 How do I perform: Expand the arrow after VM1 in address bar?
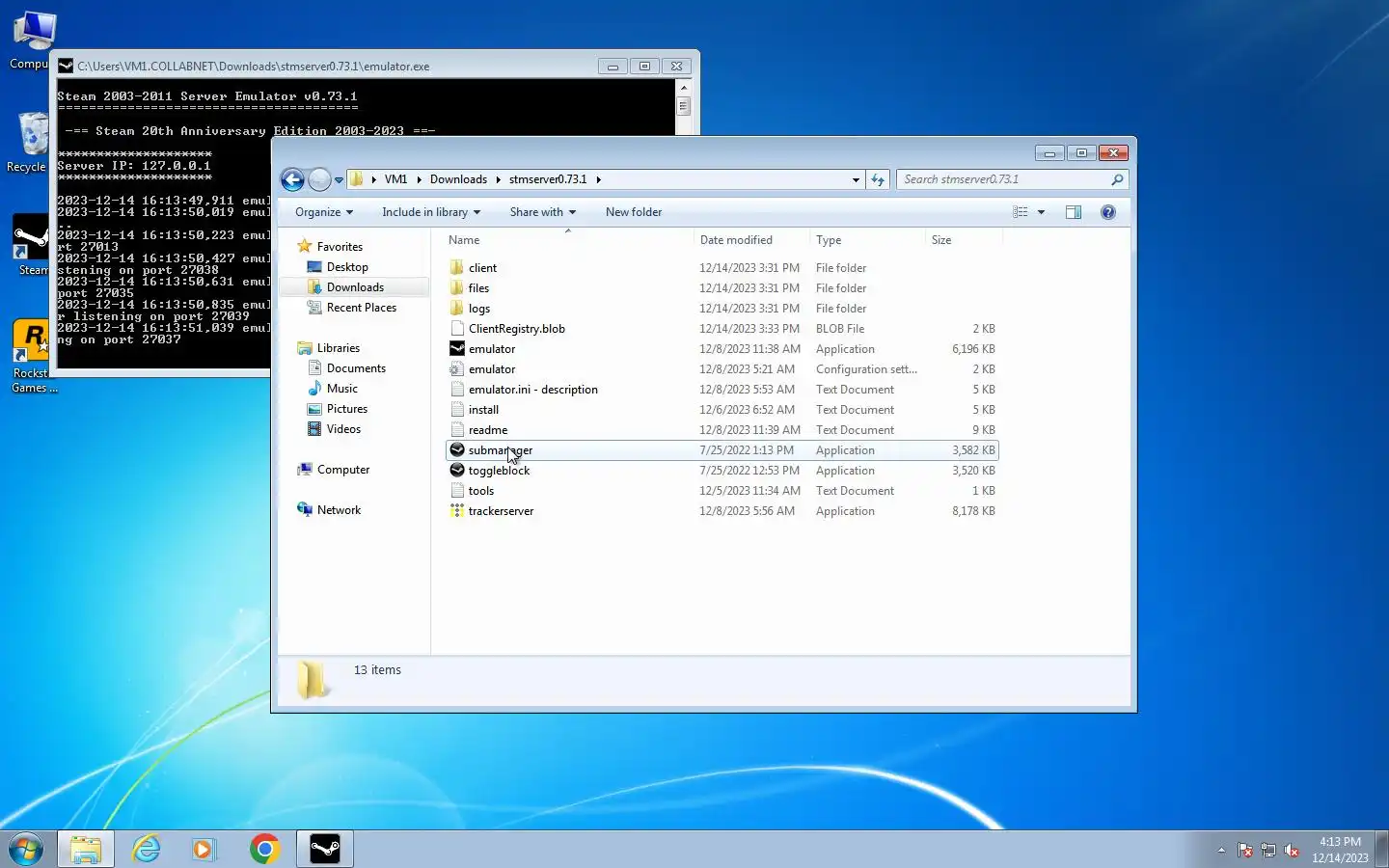tap(419, 179)
